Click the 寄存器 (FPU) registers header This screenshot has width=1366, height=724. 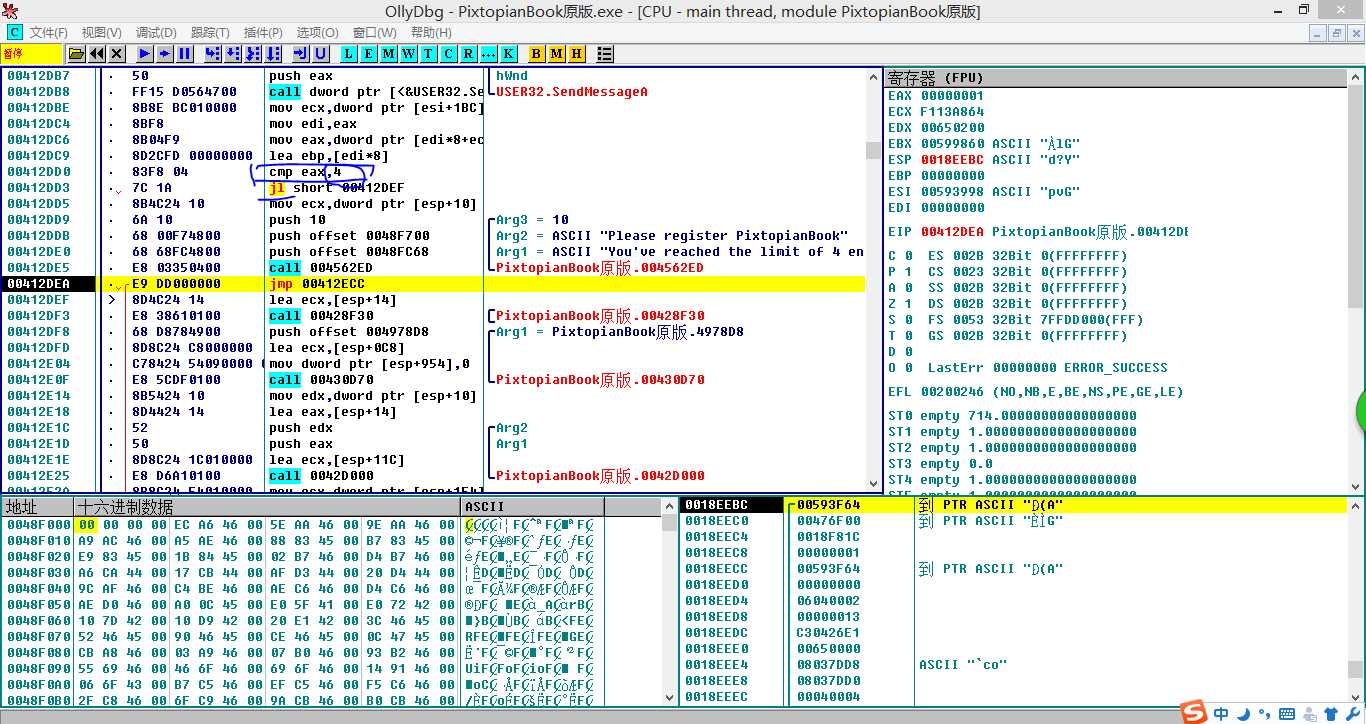[x=1117, y=77]
